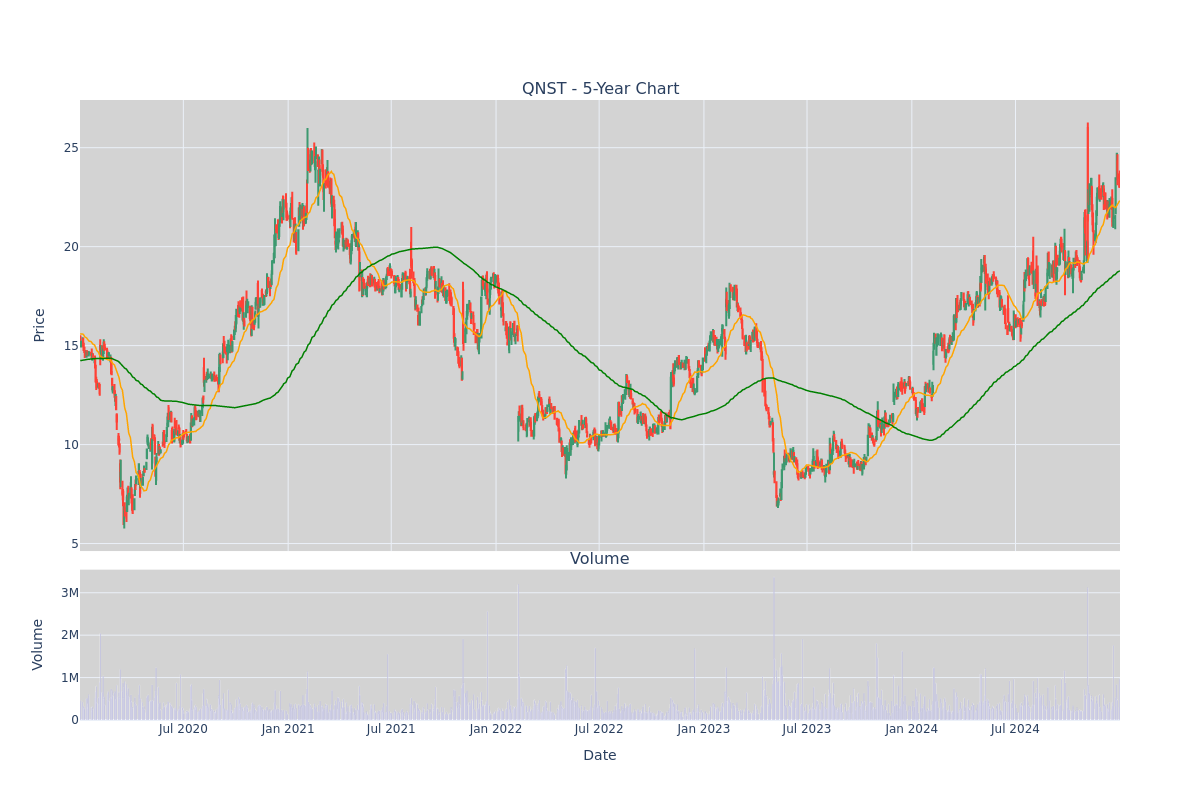Click the "Jul 2022" date tick label

599,729
